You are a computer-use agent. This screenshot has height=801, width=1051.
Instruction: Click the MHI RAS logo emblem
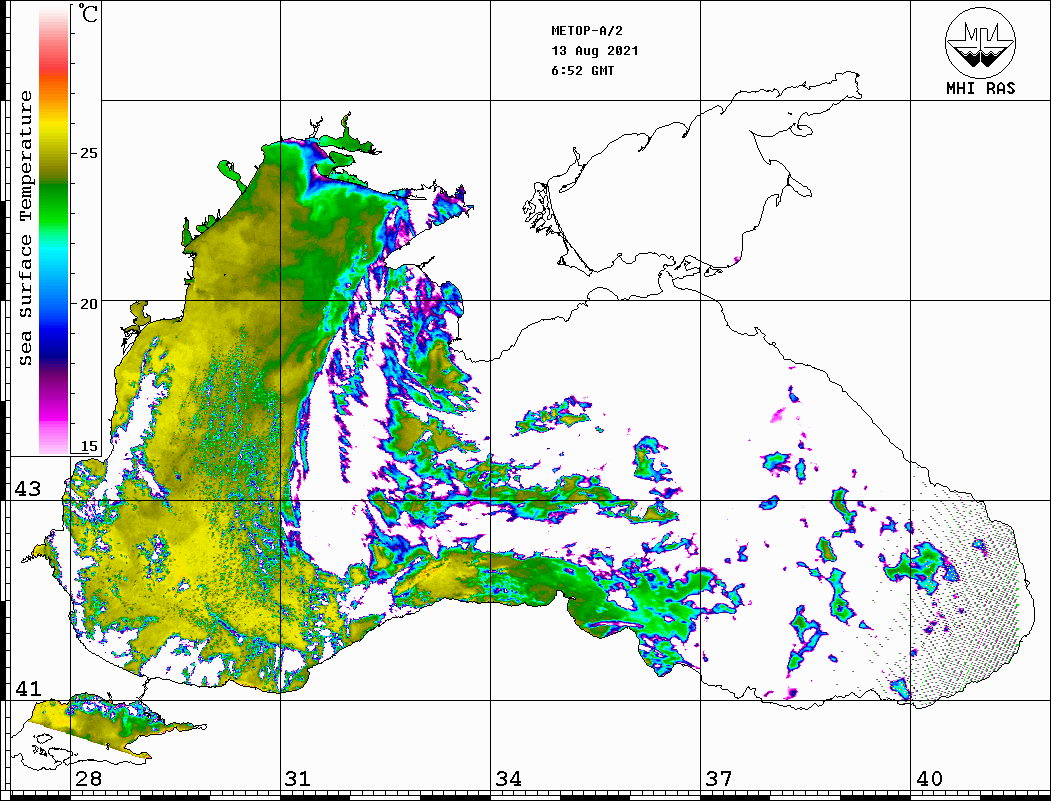(x=980, y=42)
